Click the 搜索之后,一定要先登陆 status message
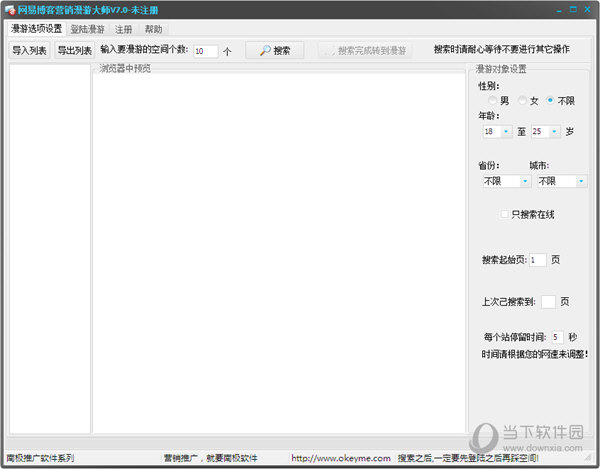Image resolution: width=600 pixels, height=469 pixels. (x=468, y=458)
